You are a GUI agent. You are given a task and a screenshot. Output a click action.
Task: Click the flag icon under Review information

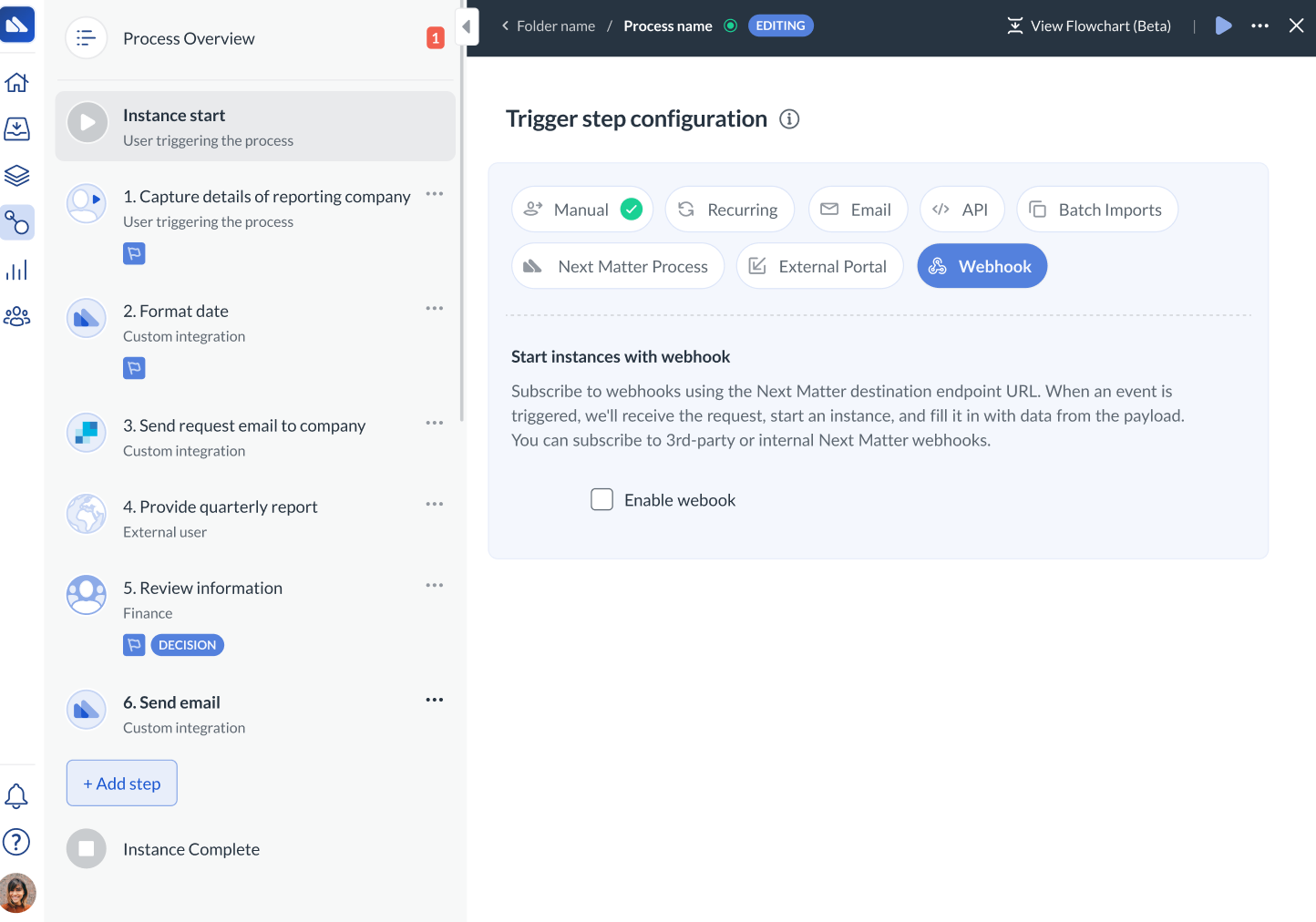tap(134, 645)
